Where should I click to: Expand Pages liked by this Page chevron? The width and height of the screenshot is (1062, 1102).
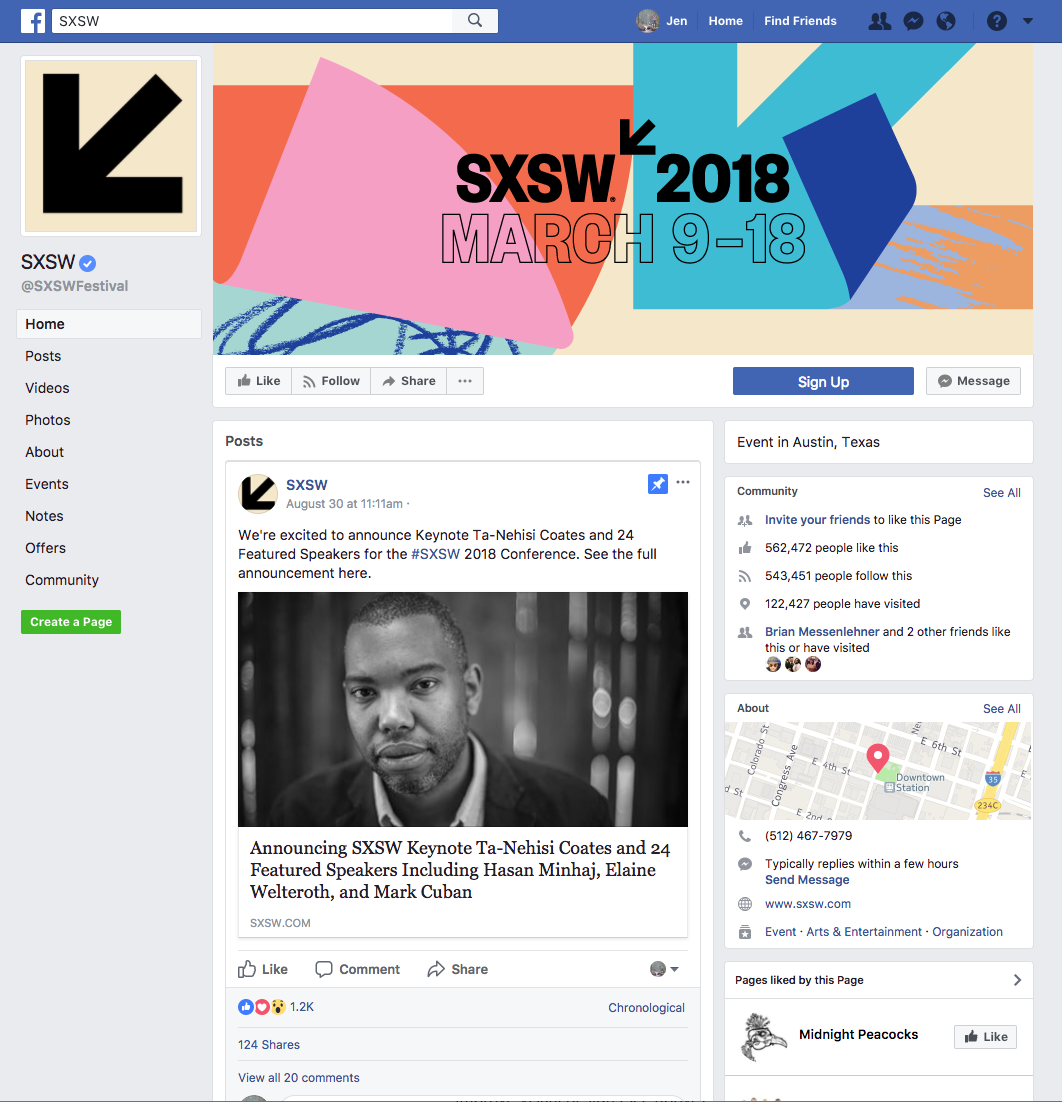click(x=1017, y=980)
